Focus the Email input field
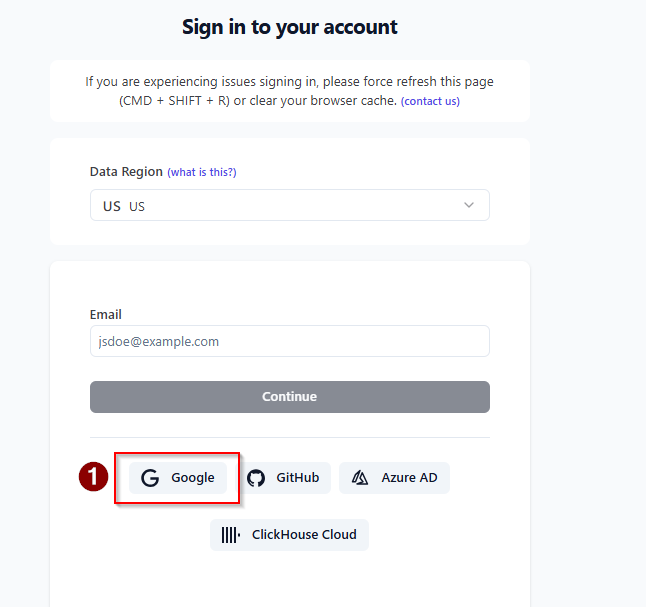This screenshot has height=607, width=646. click(x=290, y=341)
